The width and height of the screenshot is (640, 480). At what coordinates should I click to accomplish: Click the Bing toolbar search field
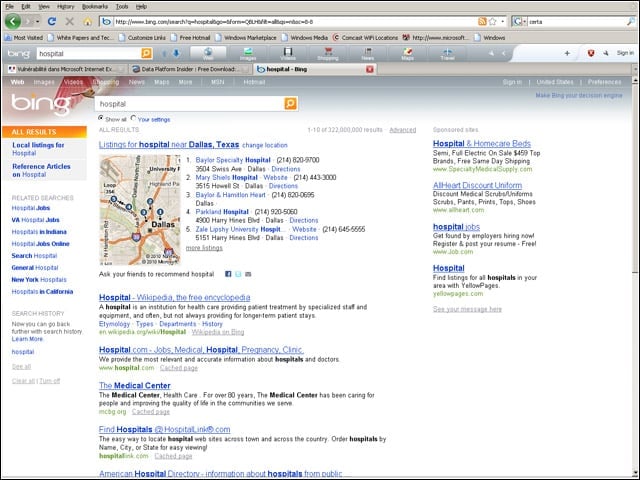[88, 53]
